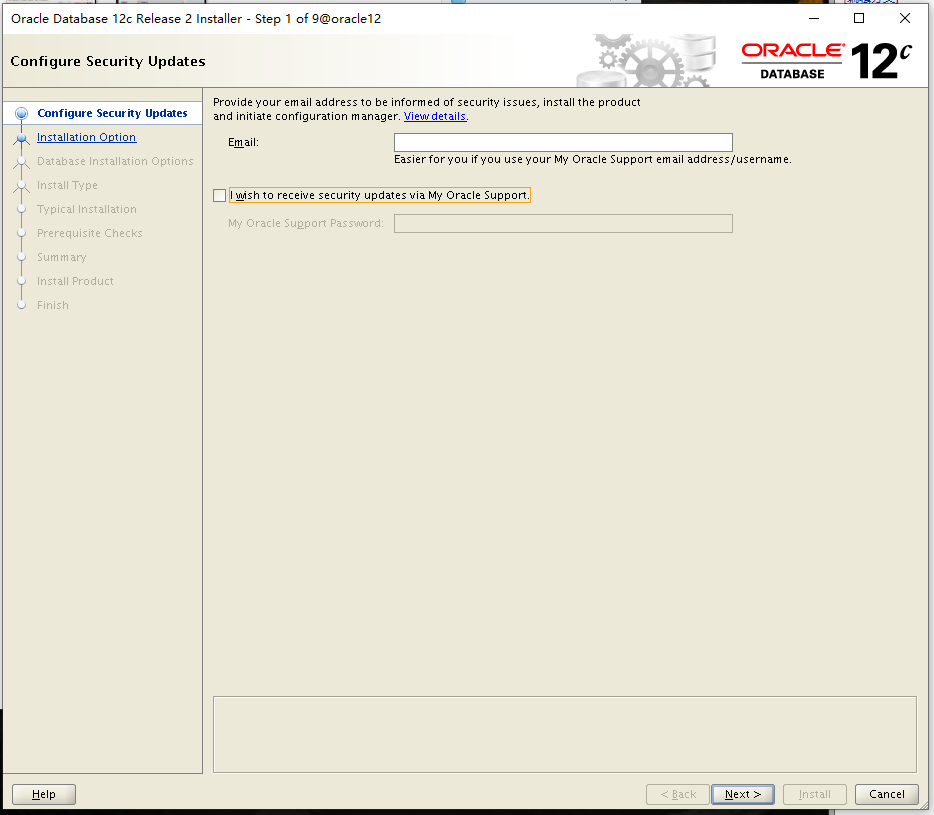Viewport: 934px width, 815px height.
Task: Minimize the installer window
Action: click(x=814, y=18)
